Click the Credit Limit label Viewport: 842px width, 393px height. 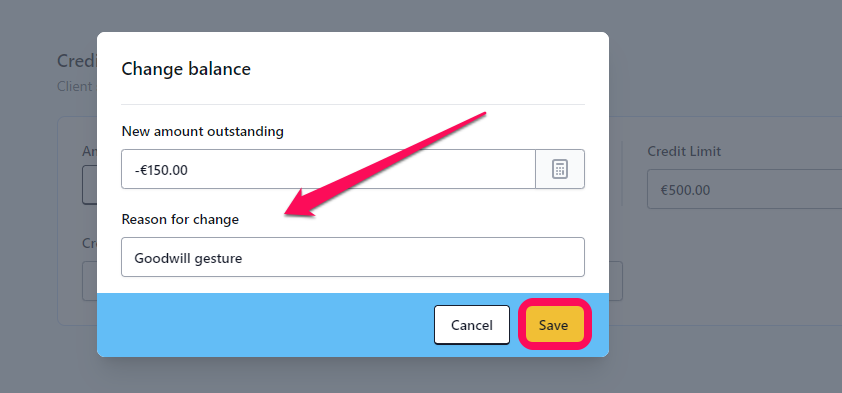(x=684, y=151)
